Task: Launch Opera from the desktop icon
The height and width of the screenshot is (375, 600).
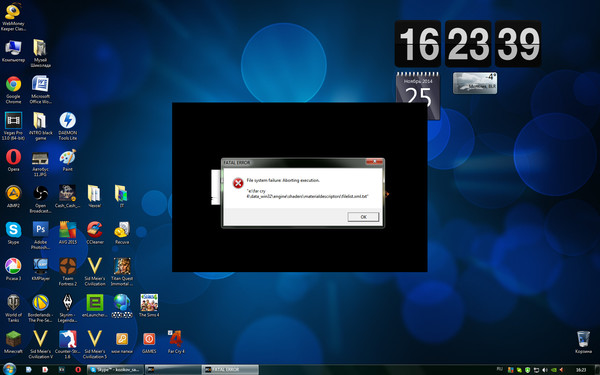Action: pos(13,160)
